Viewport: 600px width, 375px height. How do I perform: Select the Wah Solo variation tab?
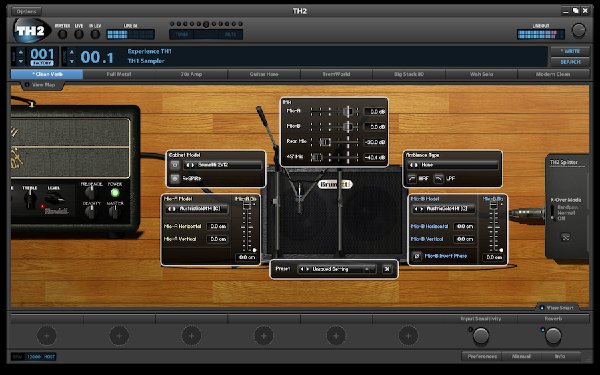(481, 74)
